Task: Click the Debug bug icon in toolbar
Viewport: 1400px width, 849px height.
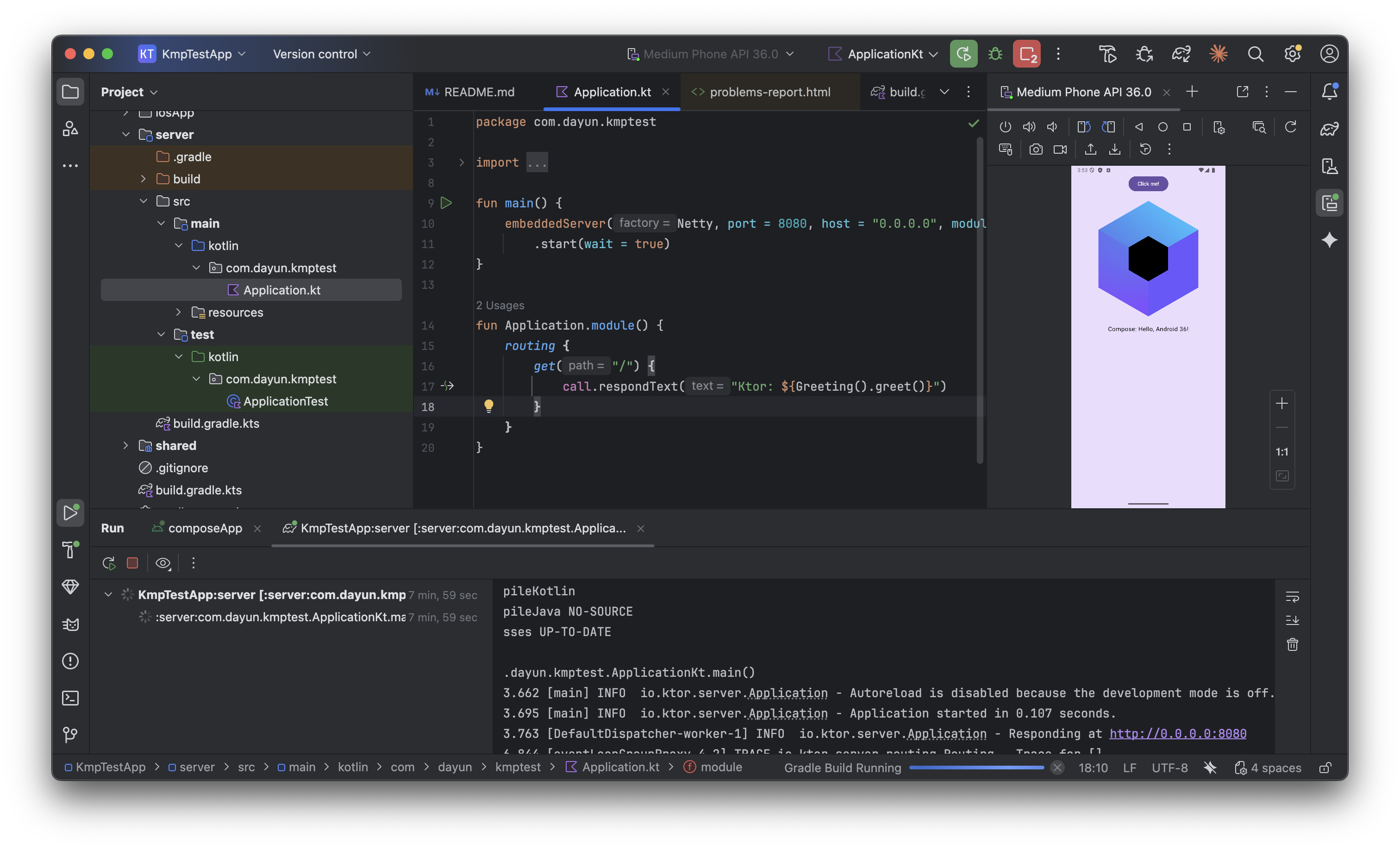Action: 995,54
